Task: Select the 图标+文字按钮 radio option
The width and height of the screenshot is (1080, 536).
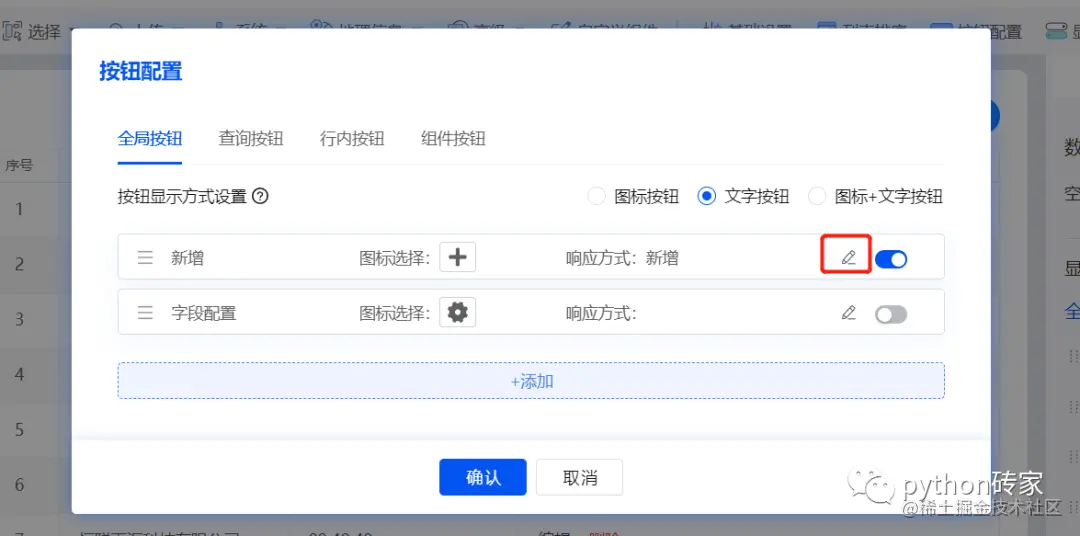Action: tap(816, 196)
